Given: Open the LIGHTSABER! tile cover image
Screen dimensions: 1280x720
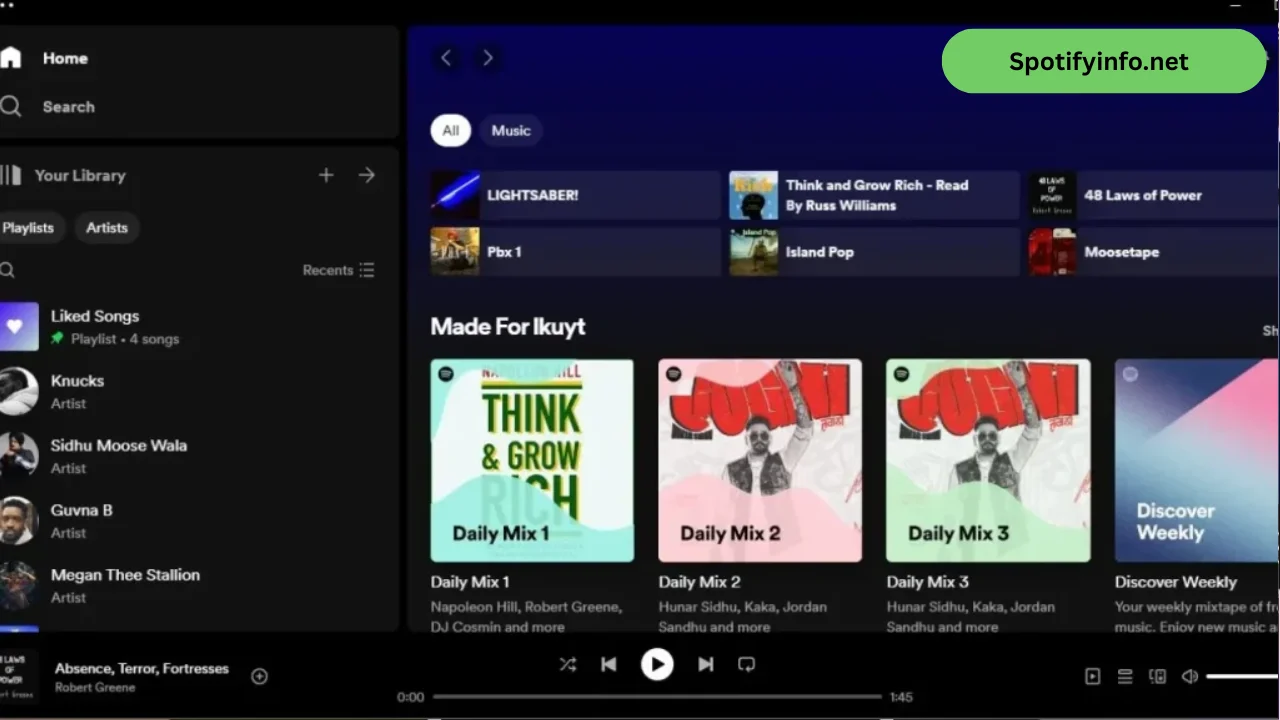Looking at the screenshot, I should (x=455, y=195).
